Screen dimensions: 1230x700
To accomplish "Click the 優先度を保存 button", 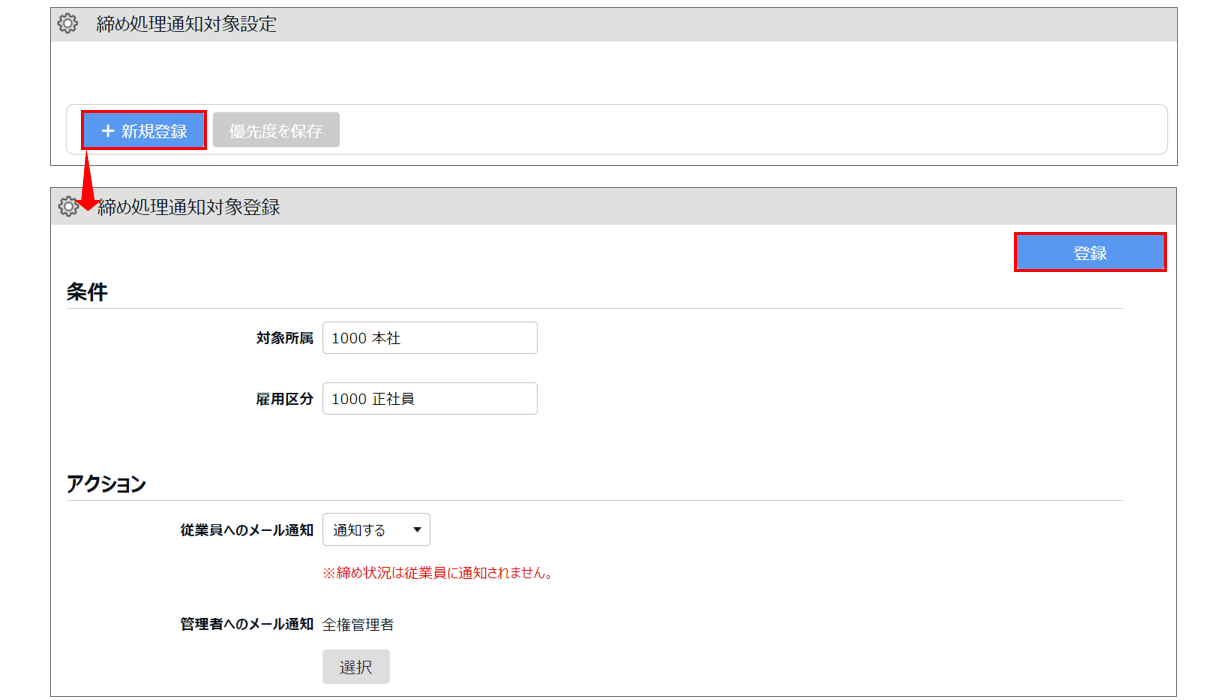I will tap(276, 130).
